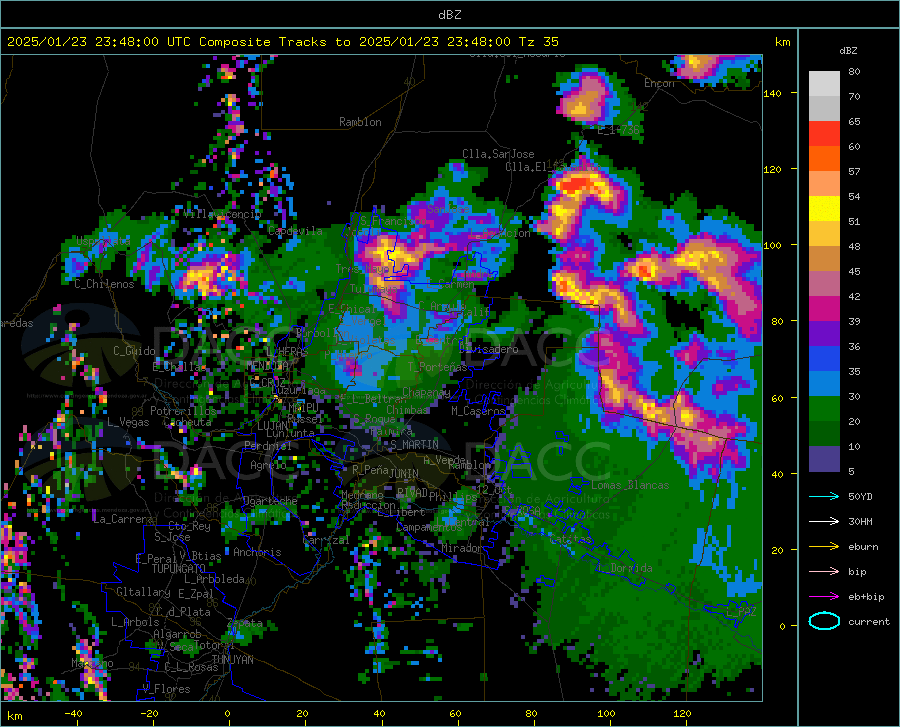Click the cyan 50YD track arrow in legend
This screenshot has height=727, width=900.
(x=824, y=496)
